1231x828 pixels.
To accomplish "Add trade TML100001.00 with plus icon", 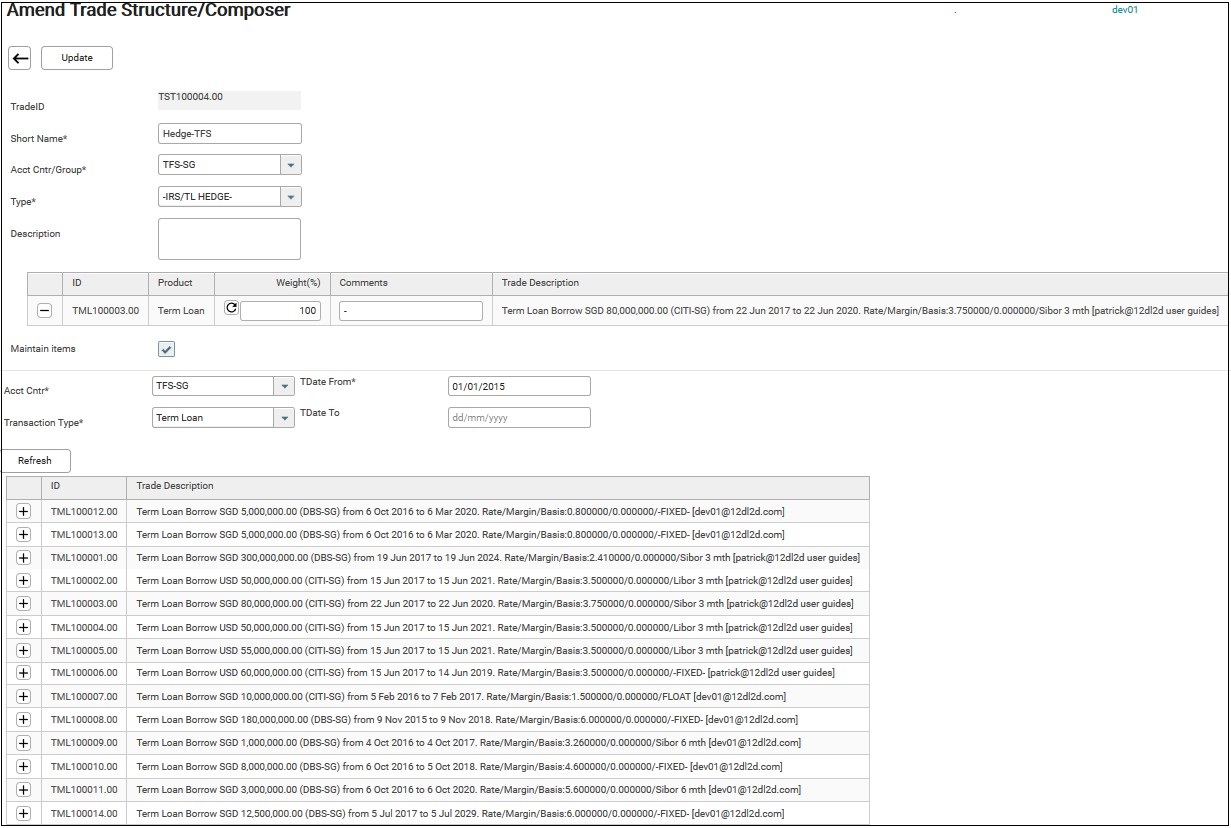I will click(x=24, y=558).
